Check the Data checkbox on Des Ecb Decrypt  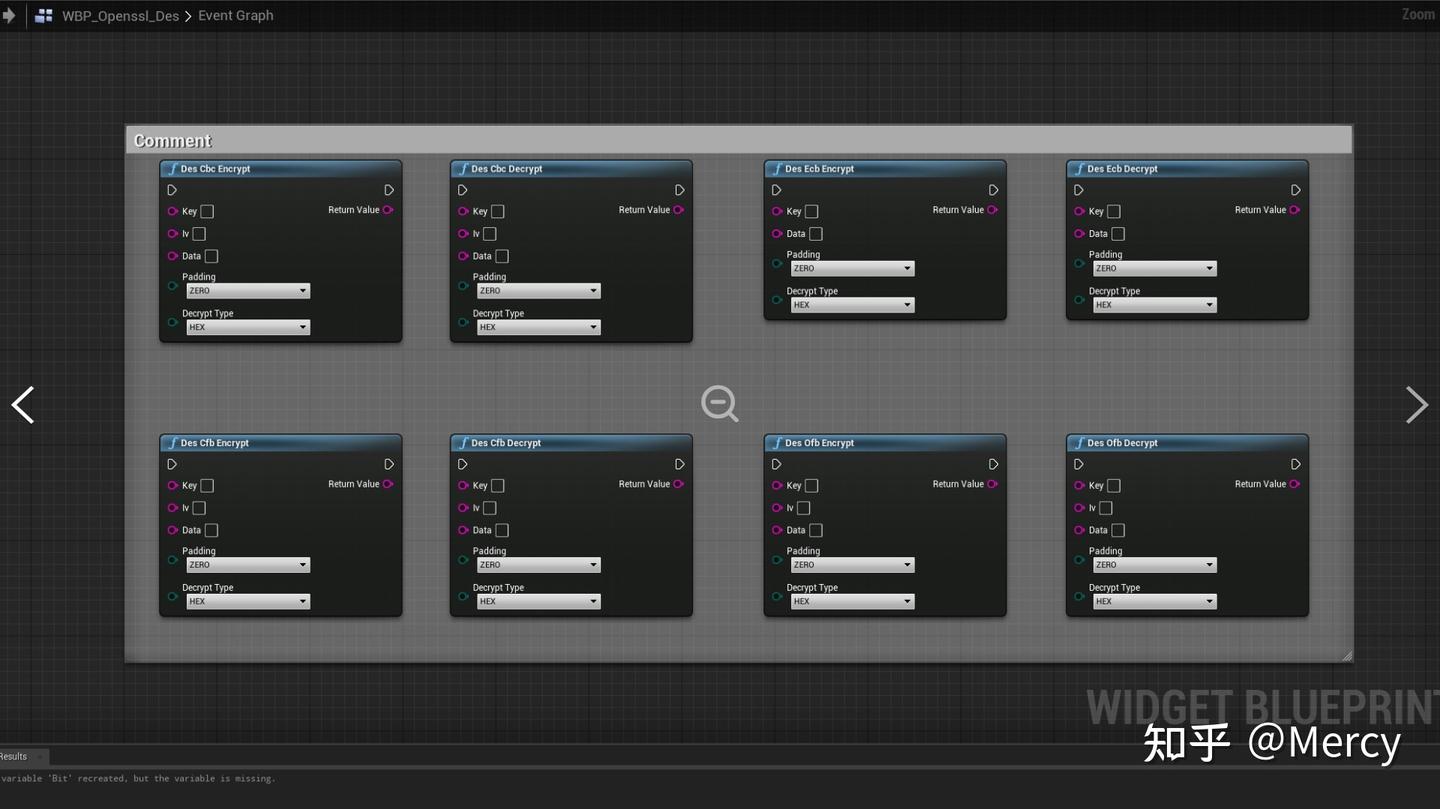1116,233
